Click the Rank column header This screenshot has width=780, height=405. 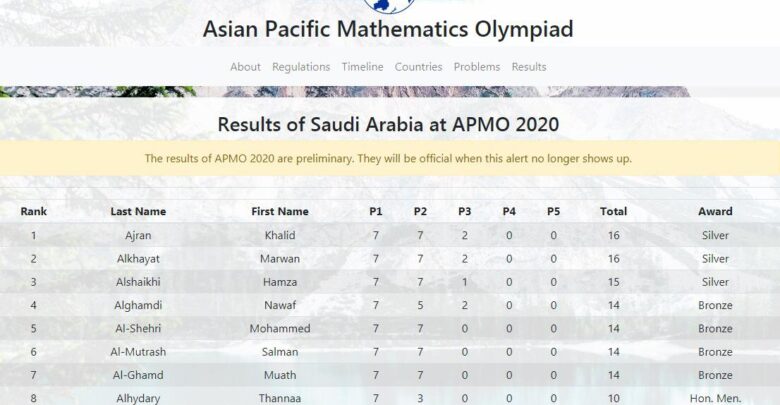click(33, 211)
